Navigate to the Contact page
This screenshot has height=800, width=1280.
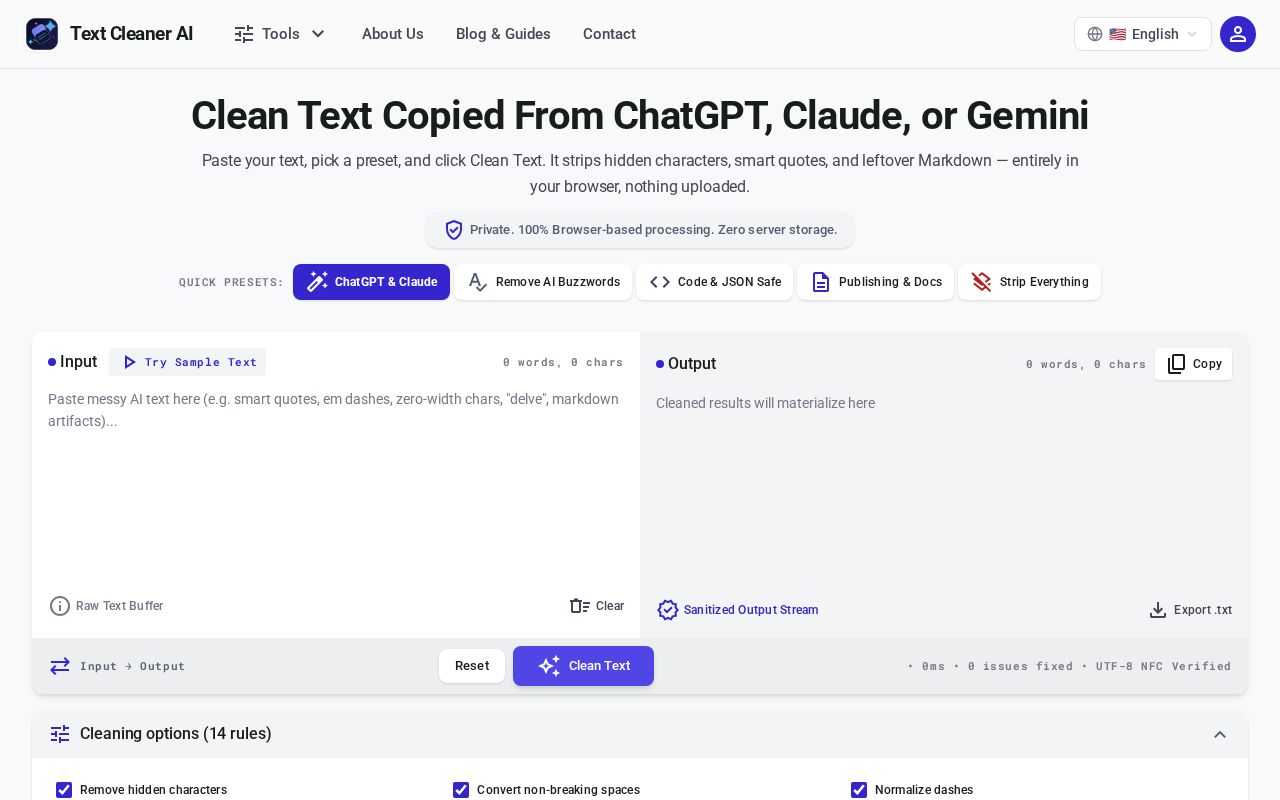(609, 34)
